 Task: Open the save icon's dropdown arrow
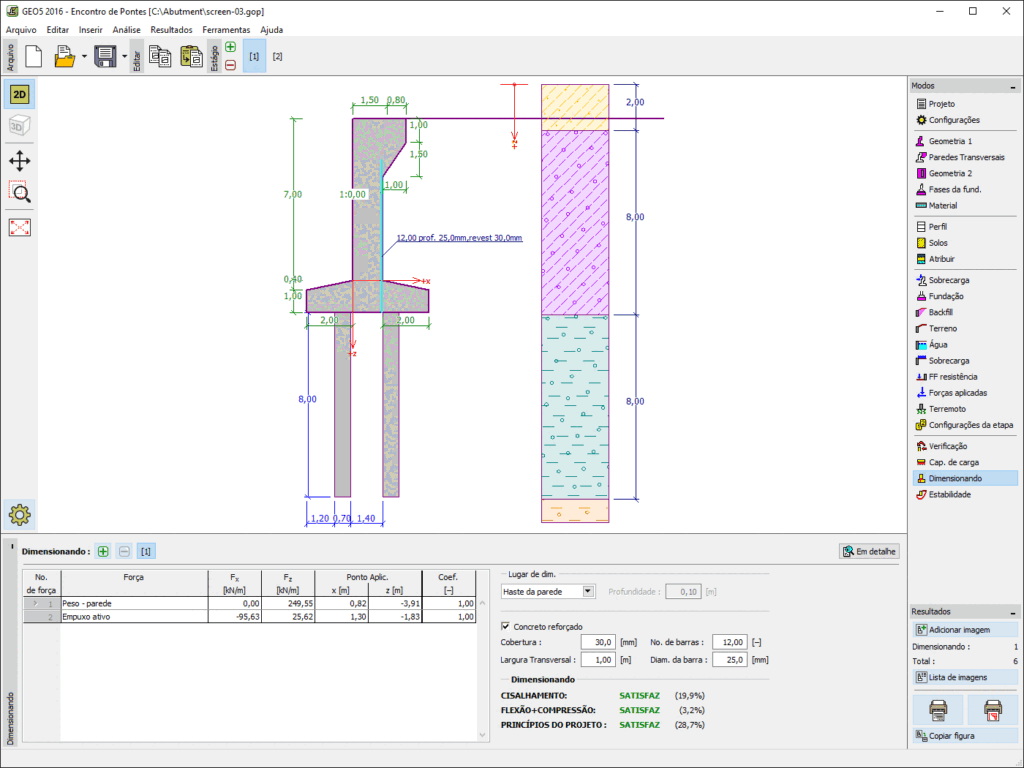(124, 57)
